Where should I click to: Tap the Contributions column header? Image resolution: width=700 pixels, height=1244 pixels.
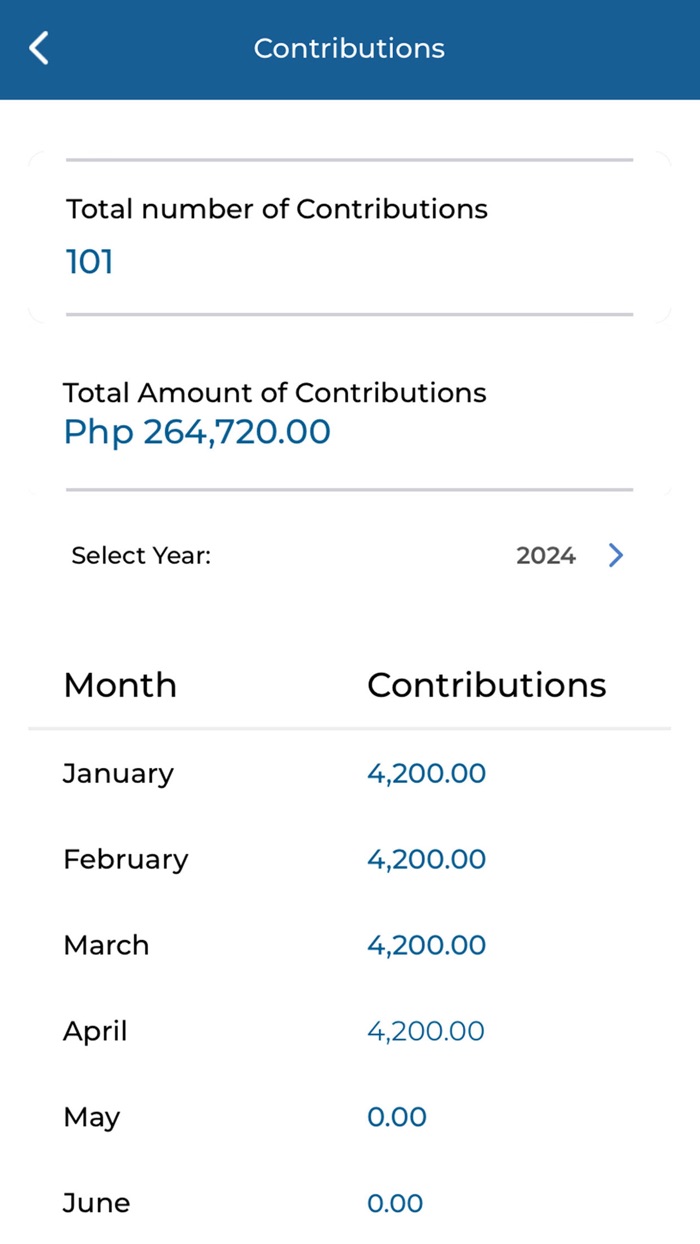[x=486, y=685]
